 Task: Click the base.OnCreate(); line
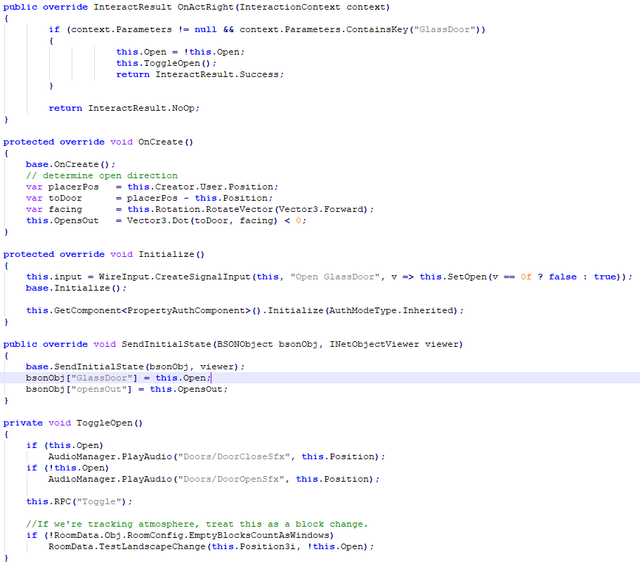(x=71, y=164)
